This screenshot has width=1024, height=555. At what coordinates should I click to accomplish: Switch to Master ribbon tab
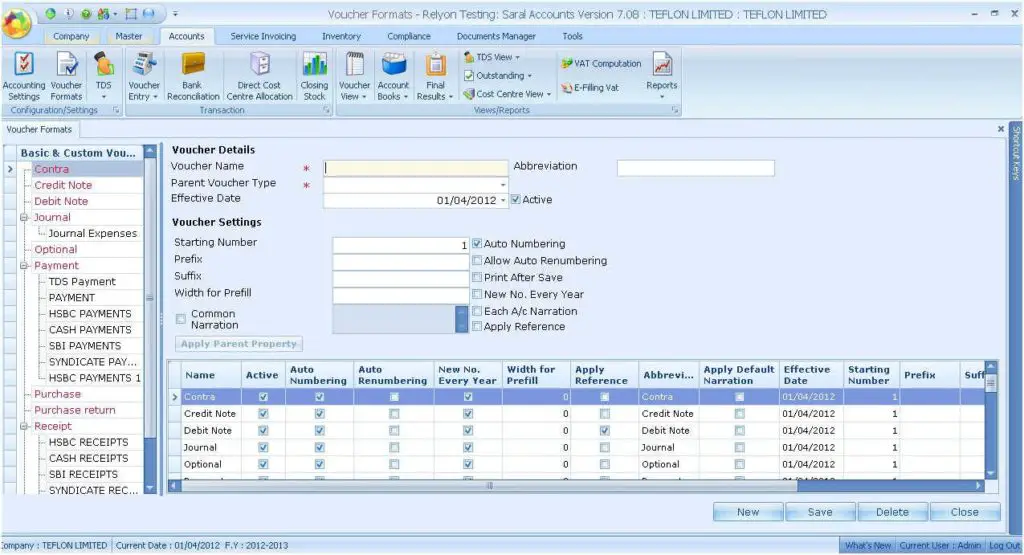129,37
